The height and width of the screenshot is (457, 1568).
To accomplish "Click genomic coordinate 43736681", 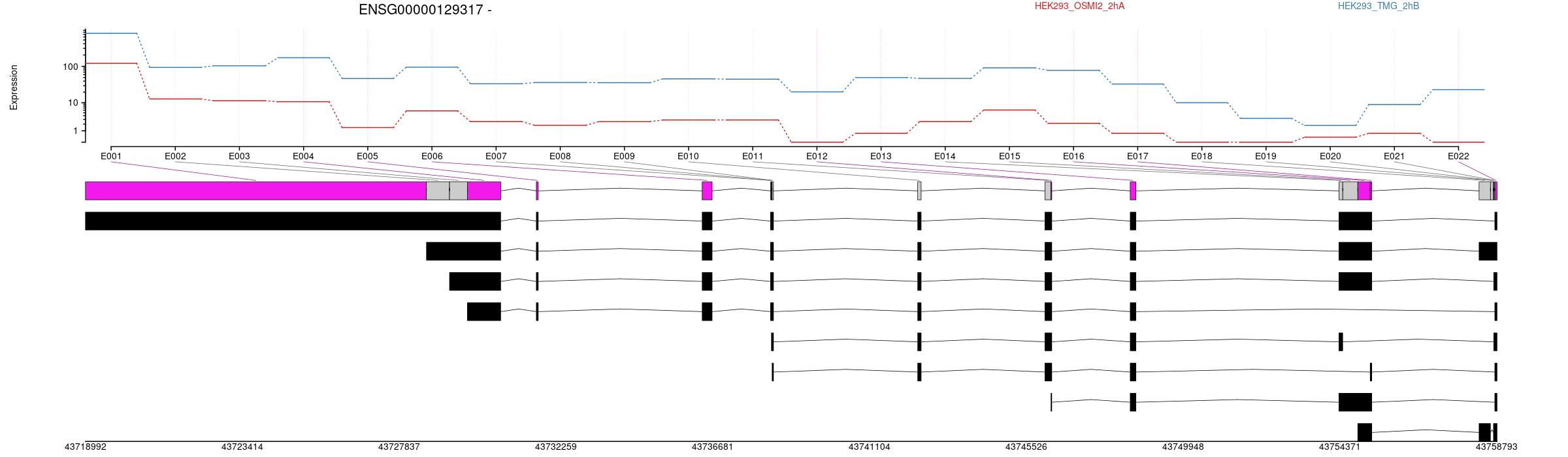I will tap(712, 447).
